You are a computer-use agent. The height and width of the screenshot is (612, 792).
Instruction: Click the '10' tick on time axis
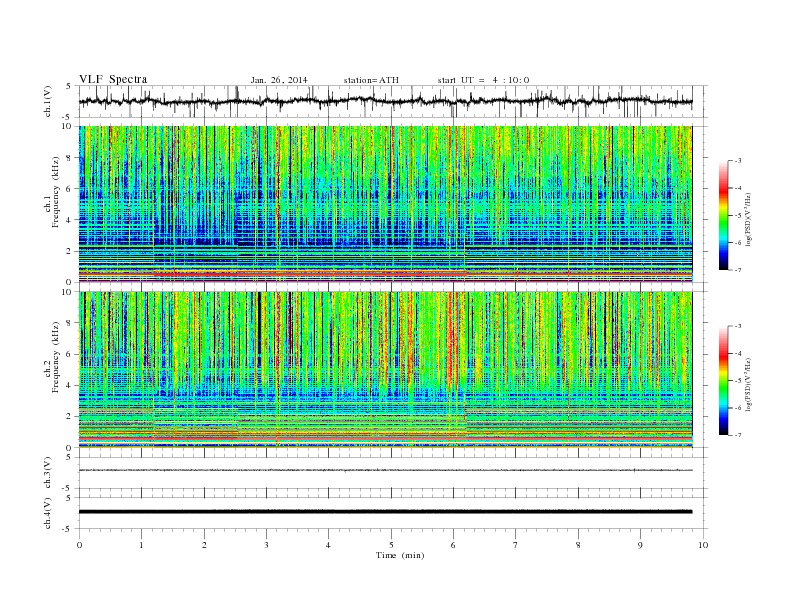(x=703, y=545)
